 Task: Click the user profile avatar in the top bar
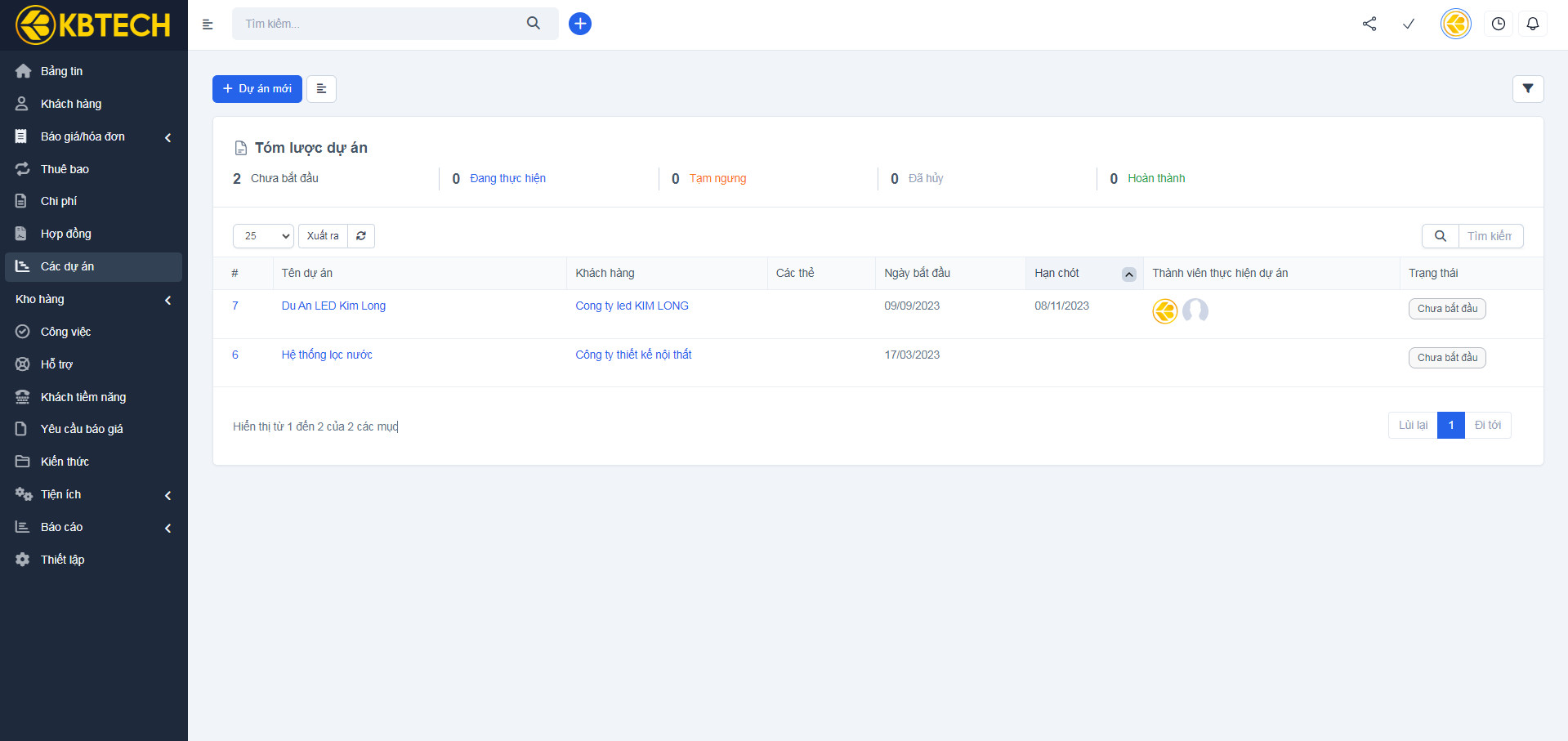pyautogui.click(x=1455, y=24)
